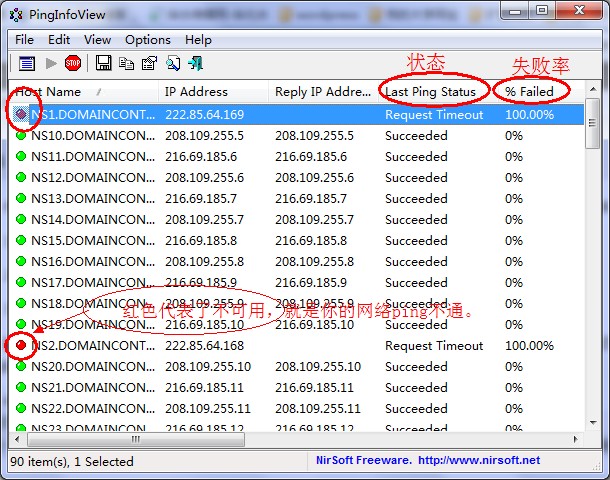Click the Find magnifier toolbar icon

pyautogui.click(x=172, y=64)
